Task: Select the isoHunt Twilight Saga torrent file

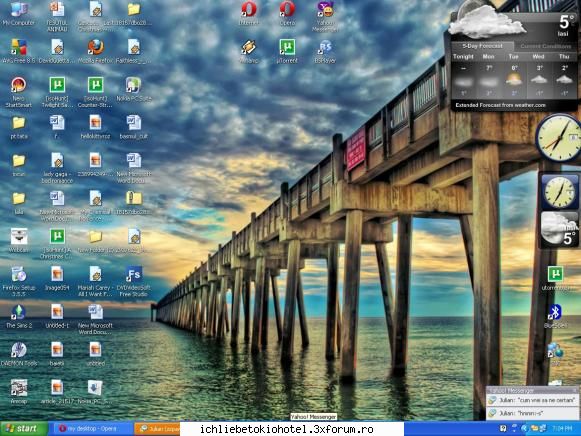Action: [x=57, y=93]
